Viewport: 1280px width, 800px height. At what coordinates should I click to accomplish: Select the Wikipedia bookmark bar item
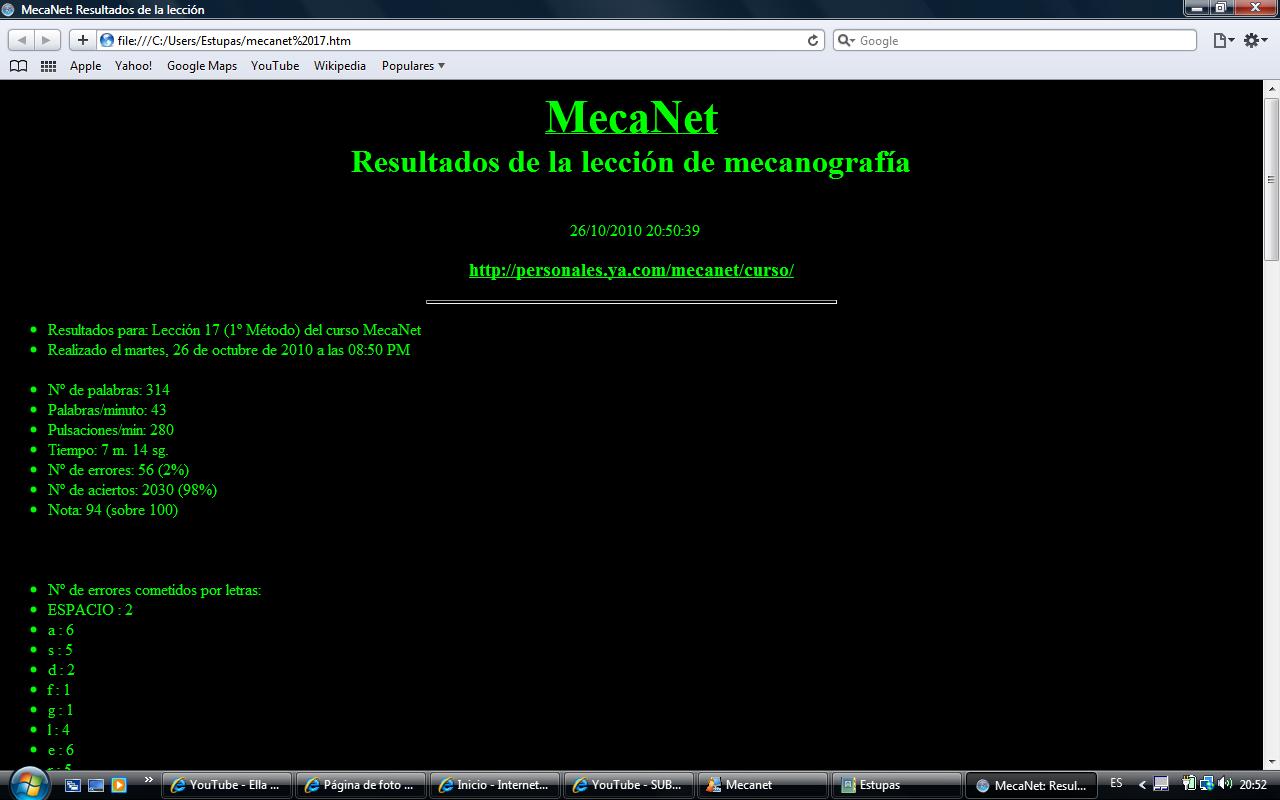point(340,65)
